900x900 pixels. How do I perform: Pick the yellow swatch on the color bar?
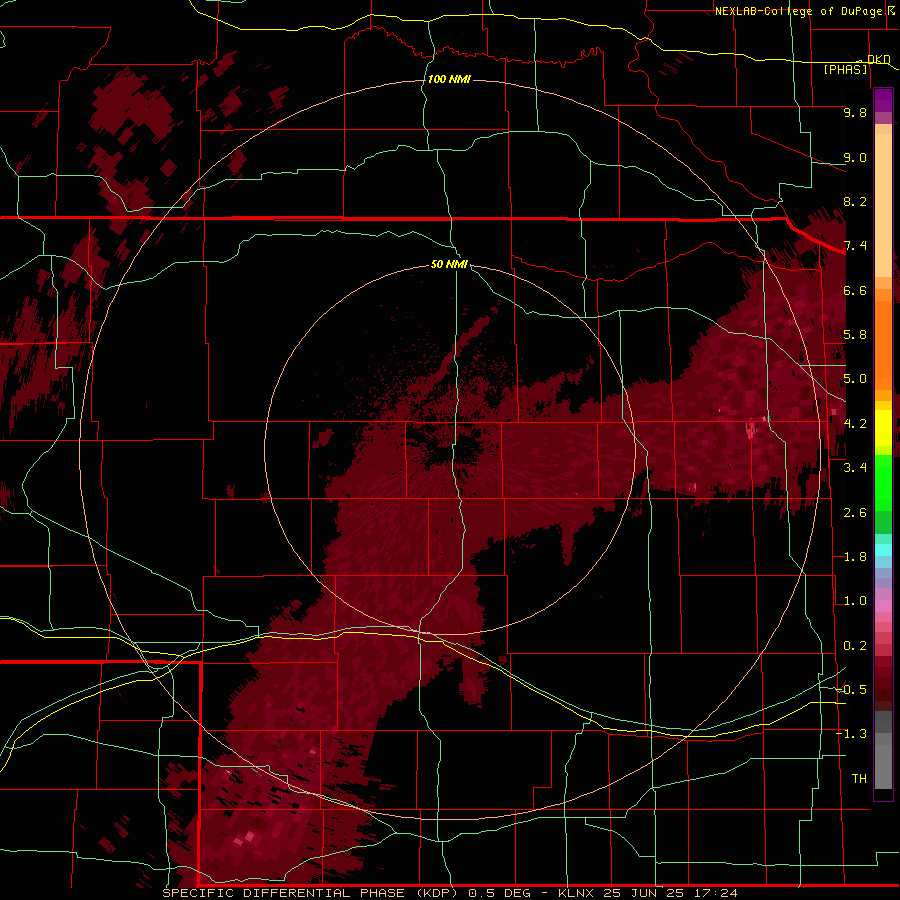pyautogui.click(x=883, y=428)
